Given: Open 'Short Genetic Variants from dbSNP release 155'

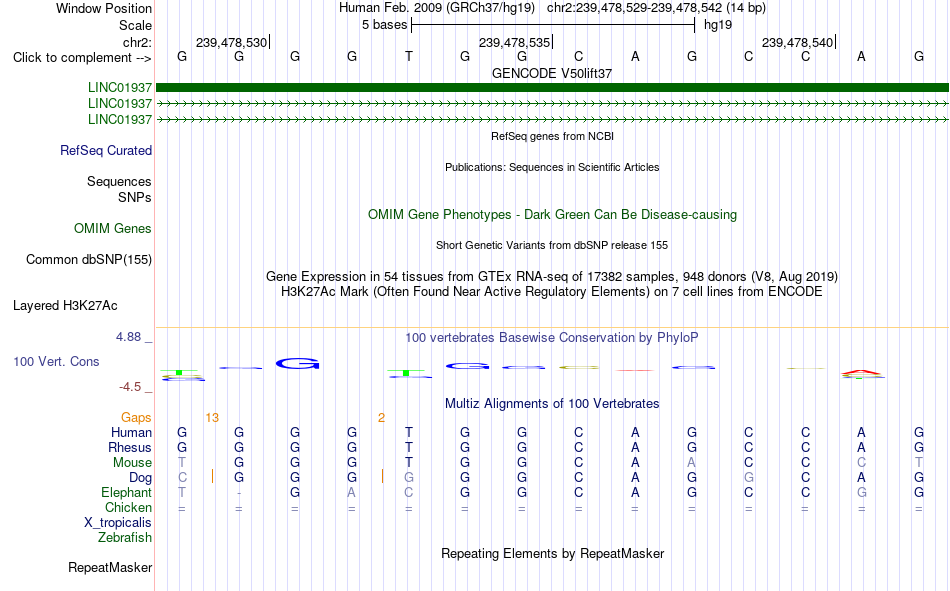Looking at the screenshot, I should click(552, 245).
